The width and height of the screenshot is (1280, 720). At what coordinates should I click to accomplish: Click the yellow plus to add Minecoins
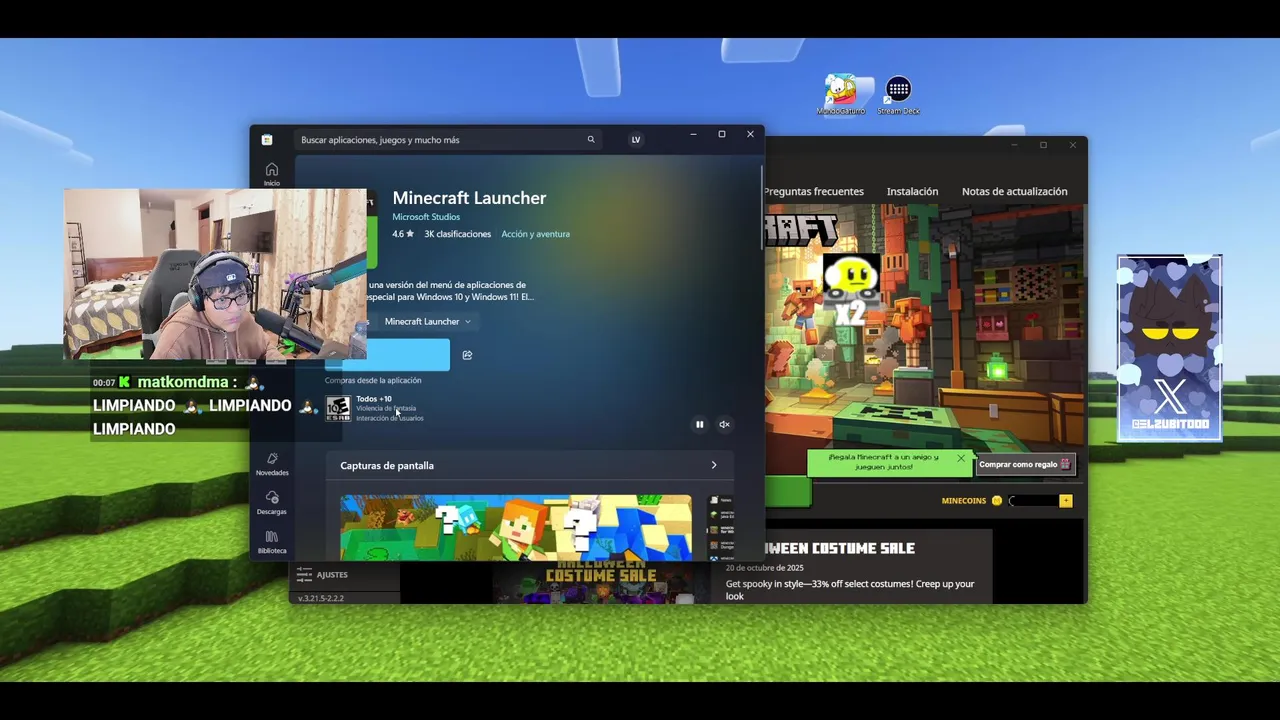1066,501
